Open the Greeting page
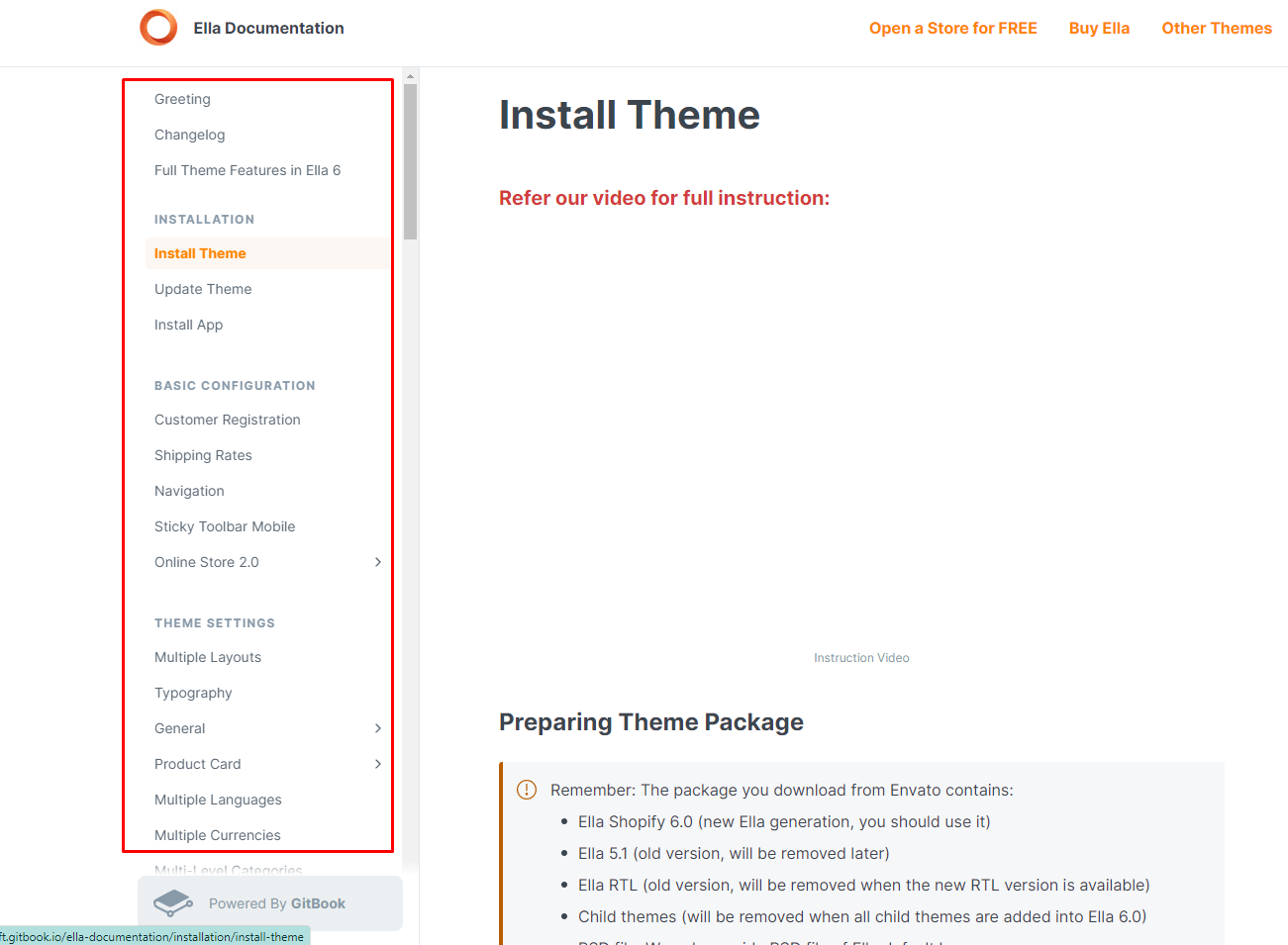1288x945 pixels. pyautogui.click(x=182, y=99)
